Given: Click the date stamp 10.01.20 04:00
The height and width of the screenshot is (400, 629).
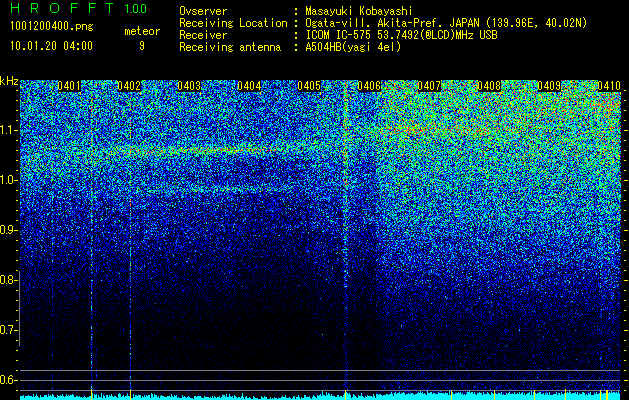Looking at the screenshot, I should [51, 46].
